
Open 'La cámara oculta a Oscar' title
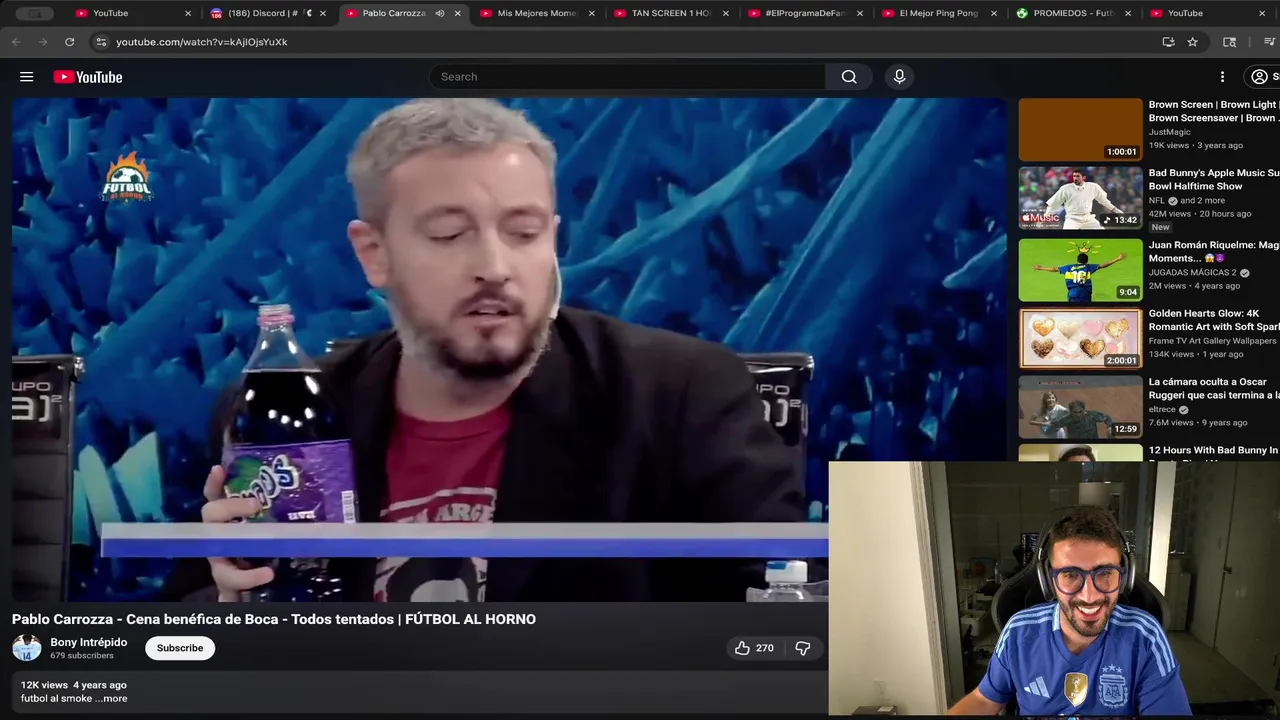[x=1213, y=388]
